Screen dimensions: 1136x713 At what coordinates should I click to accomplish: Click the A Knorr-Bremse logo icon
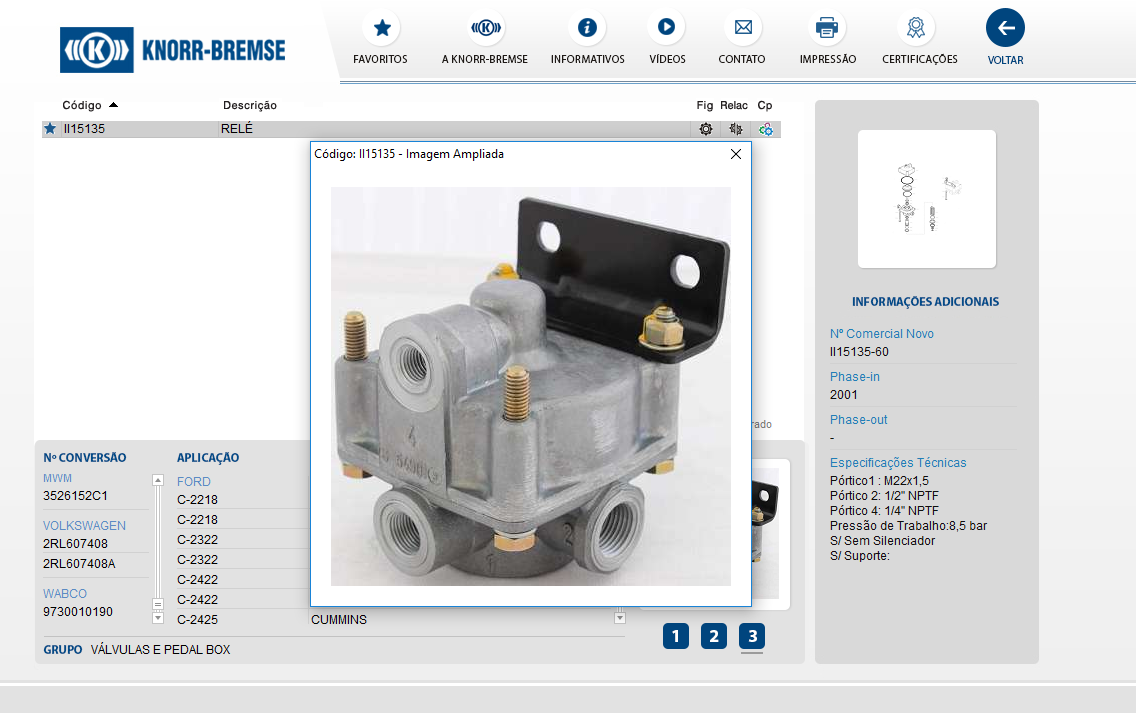click(x=485, y=28)
